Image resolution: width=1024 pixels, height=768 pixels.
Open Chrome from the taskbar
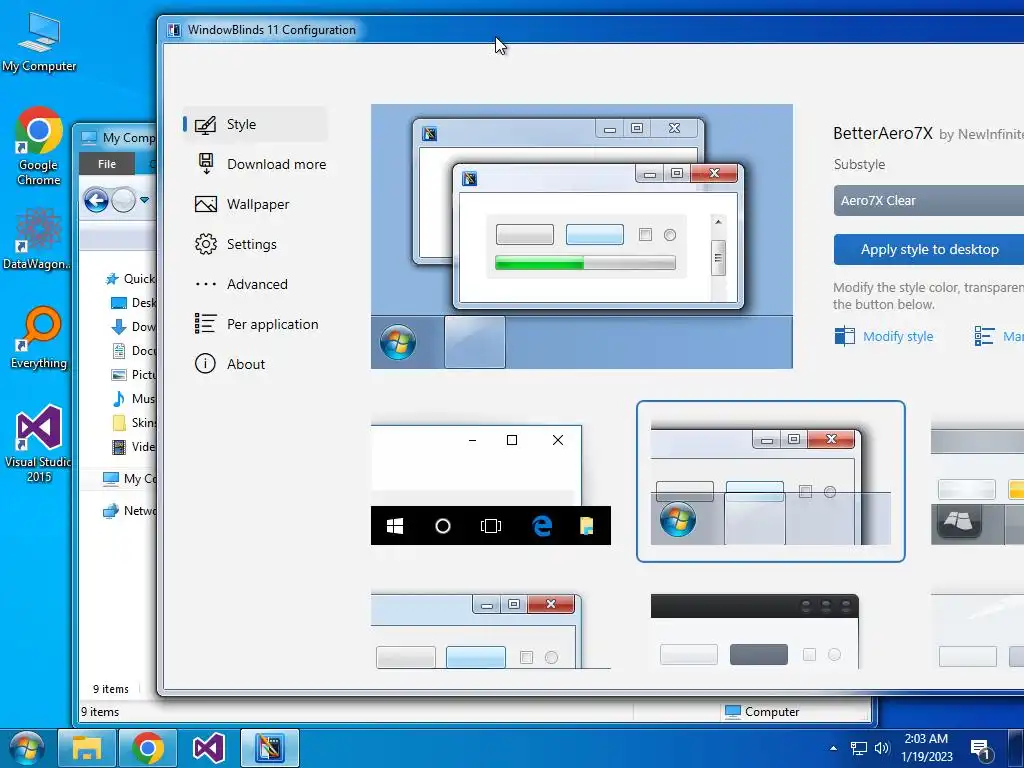(148, 748)
